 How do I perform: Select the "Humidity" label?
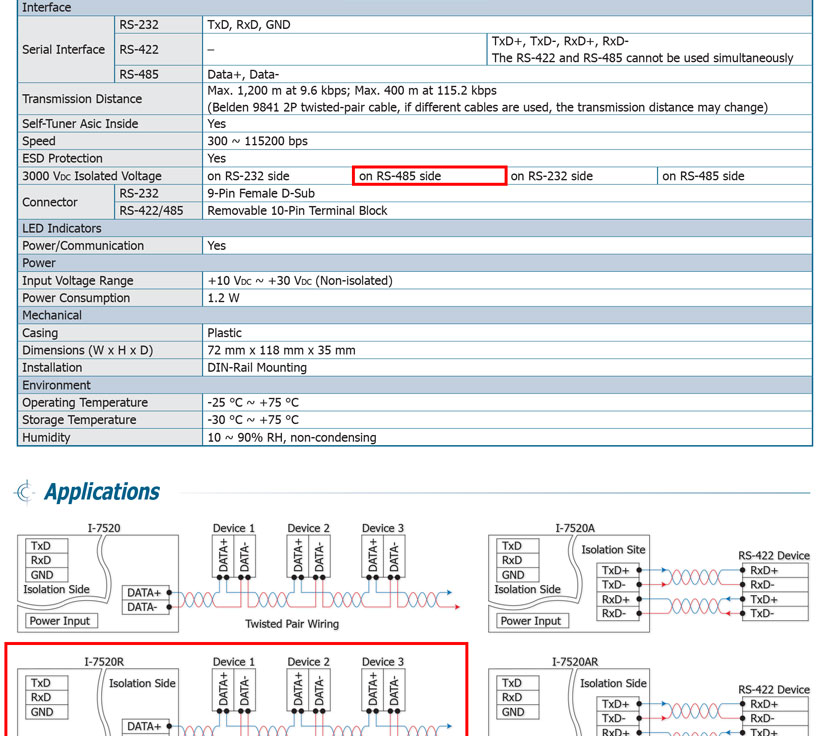tap(46, 437)
